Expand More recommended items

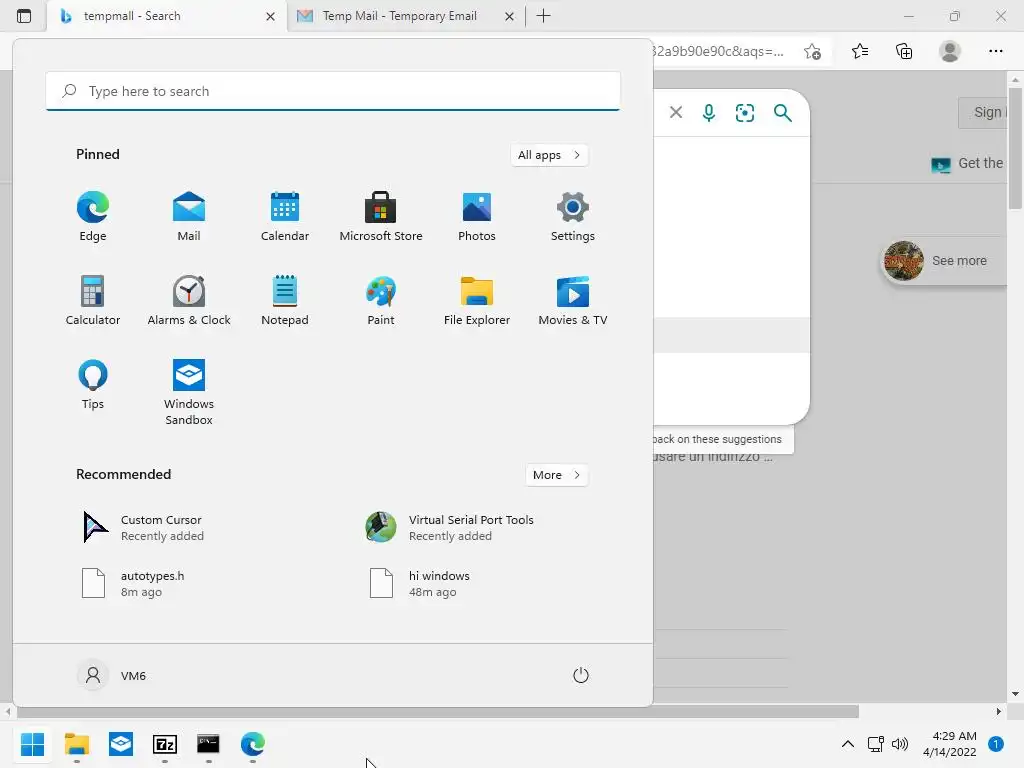click(556, 475)
